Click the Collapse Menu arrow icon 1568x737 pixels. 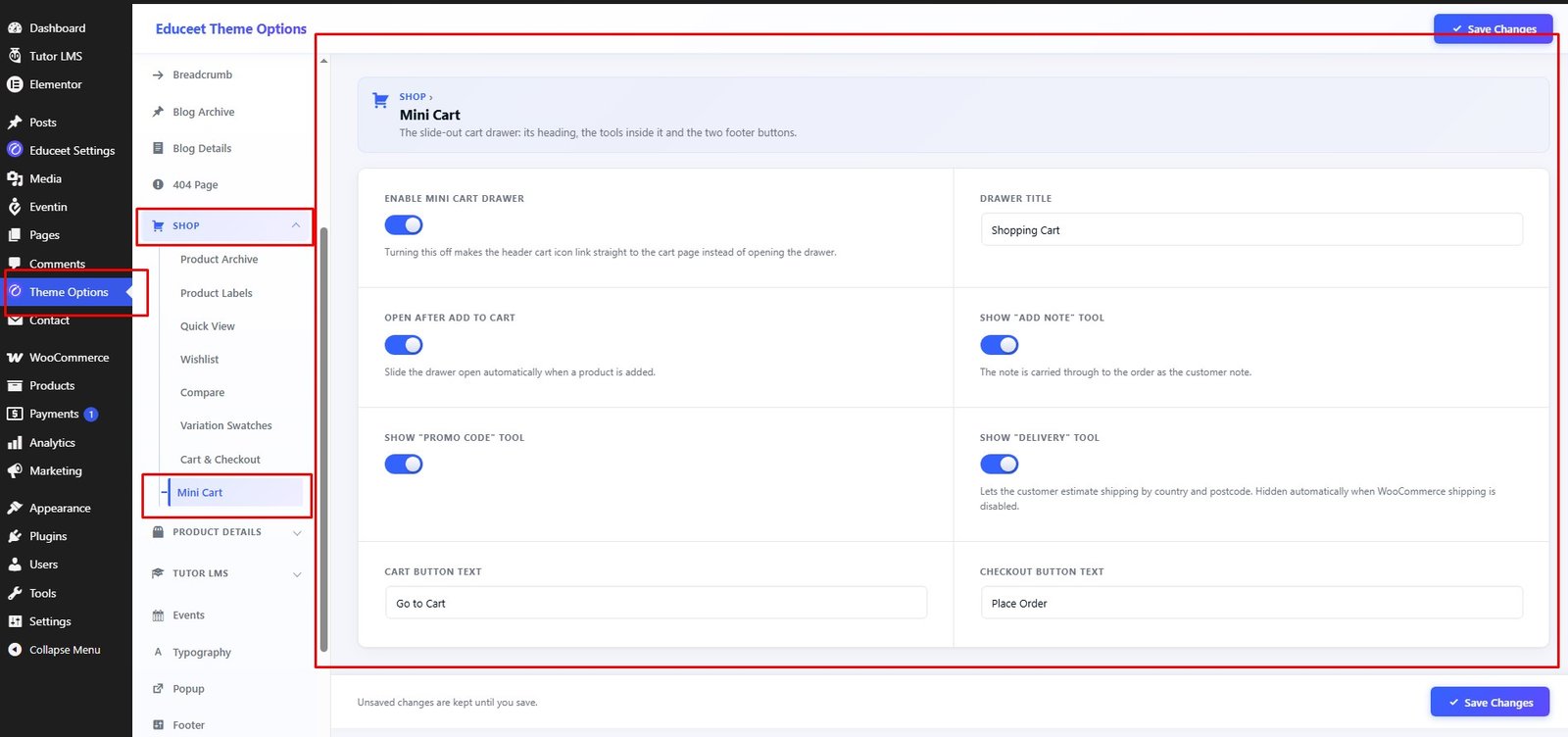15,650
